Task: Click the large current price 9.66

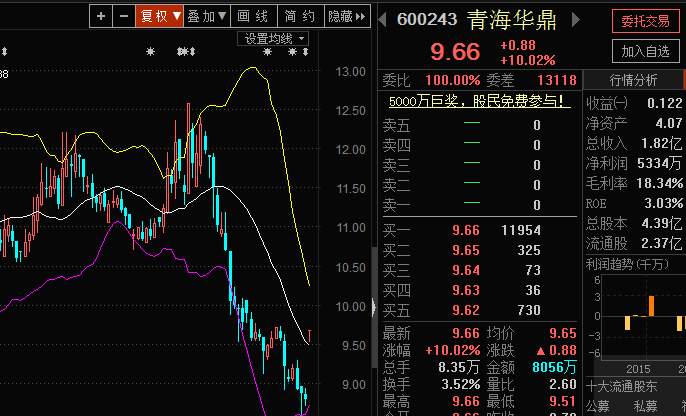Action: (x=455, y=52)
